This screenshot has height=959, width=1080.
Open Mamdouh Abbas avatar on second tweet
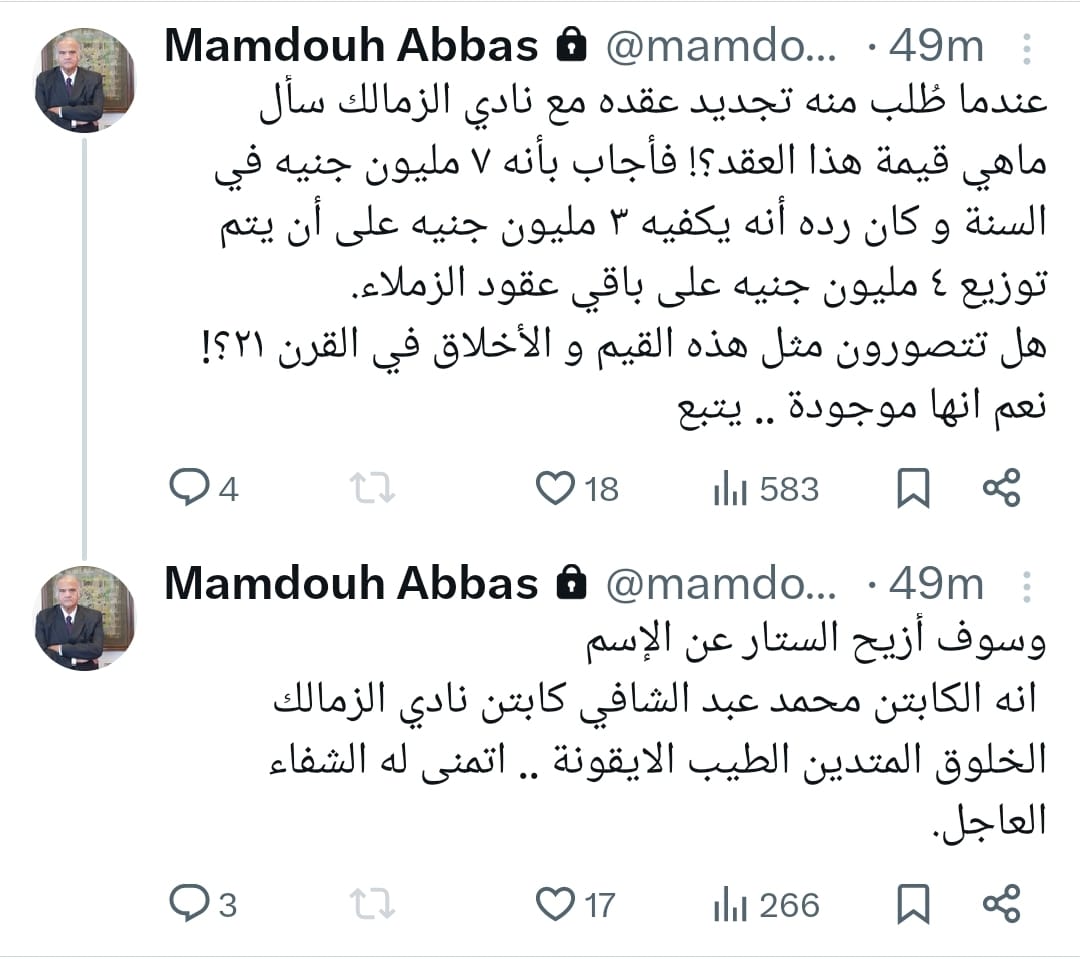pos(84,618)
